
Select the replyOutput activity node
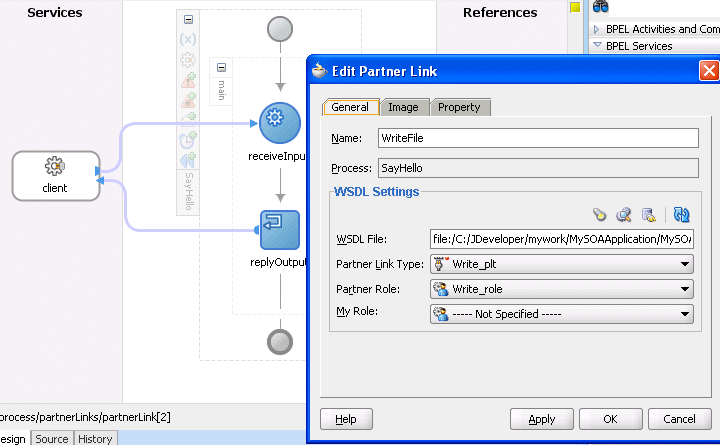(x=280, y=230)
